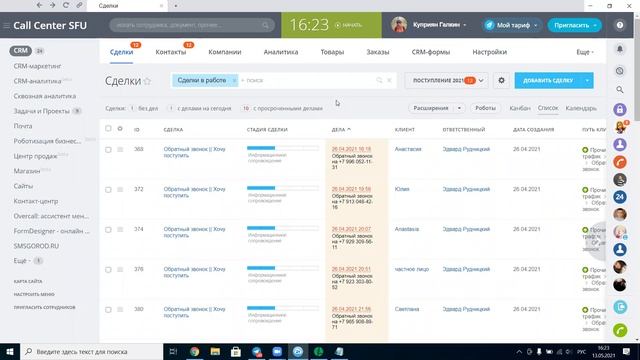This screenshot has width=640, height=360.
Task: Start workday with Начать button
Action: click(x=348, y=25)
